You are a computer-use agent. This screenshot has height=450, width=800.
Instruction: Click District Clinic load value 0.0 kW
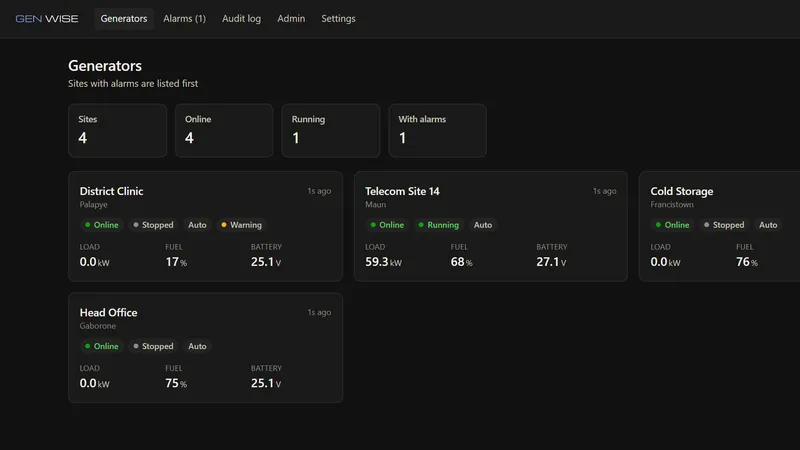[94, 262]
